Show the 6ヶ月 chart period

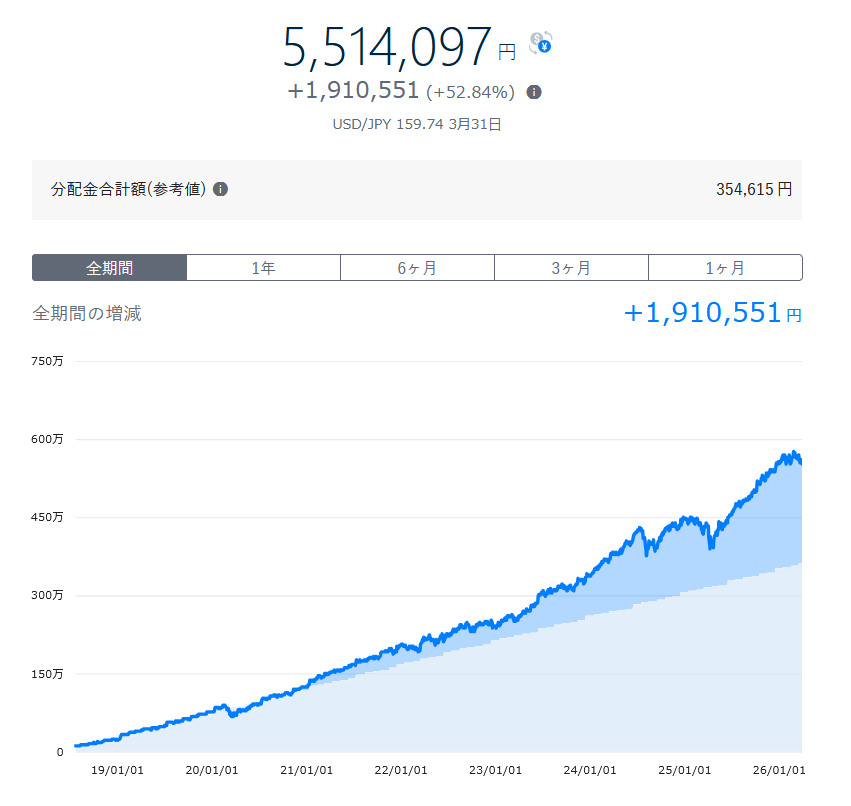pyautogui.click(x=417, y=268)
